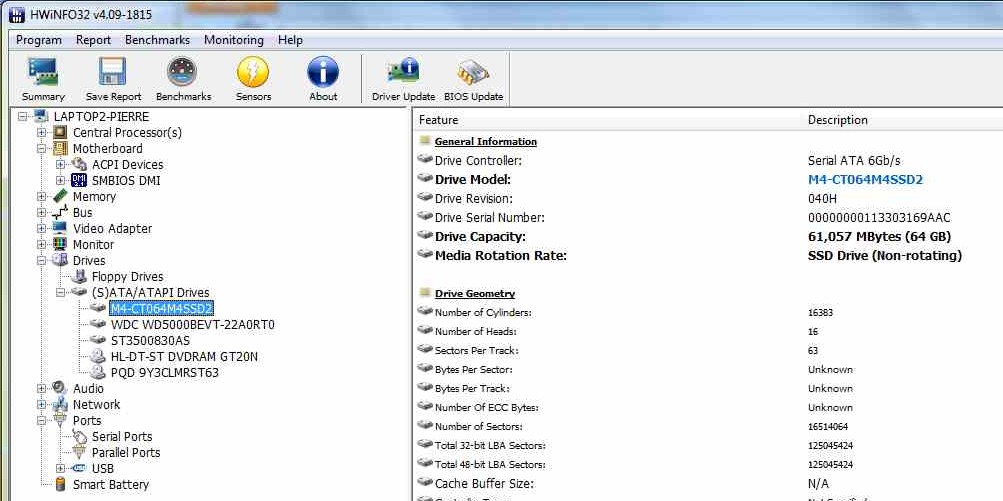Expand the USB node
1003x501 pixels.
point(61,468)
